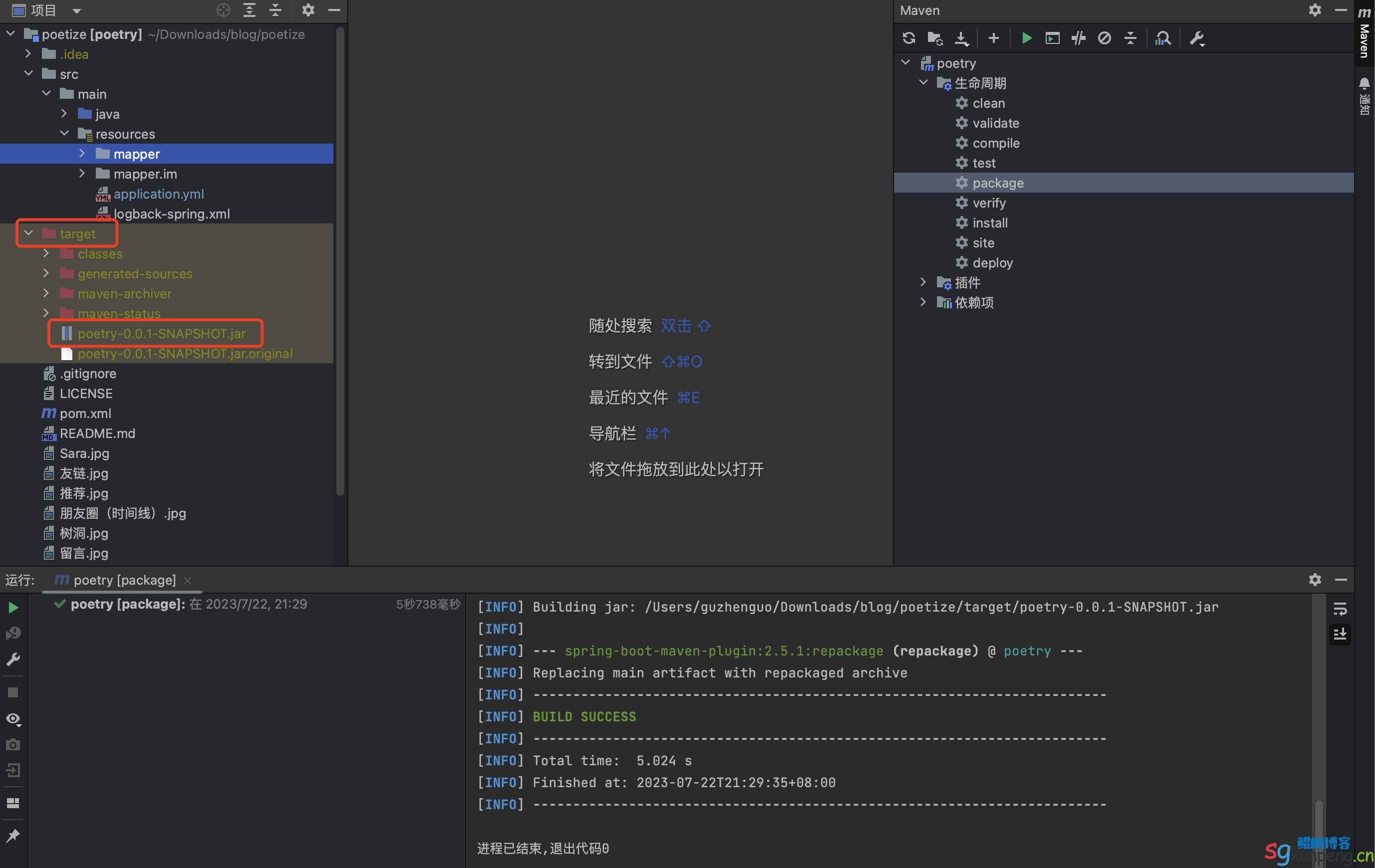Viewport: 1375px width, 868px height.
Task: Pin the run tab
Action: point(13,836)
